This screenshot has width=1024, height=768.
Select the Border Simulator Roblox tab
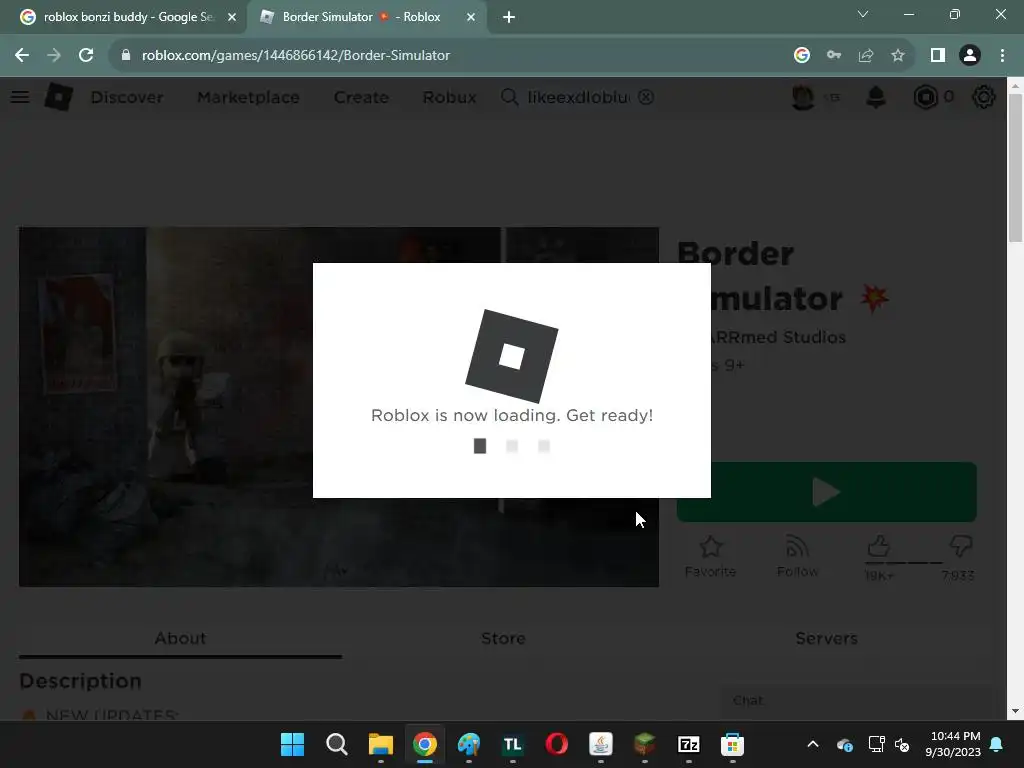click(x=366, y=17)
